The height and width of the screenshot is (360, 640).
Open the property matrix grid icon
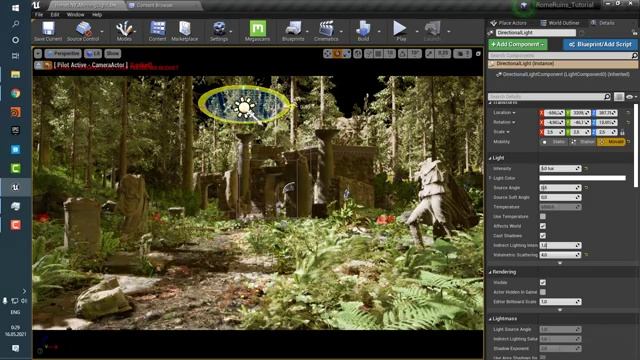[619, 97]
